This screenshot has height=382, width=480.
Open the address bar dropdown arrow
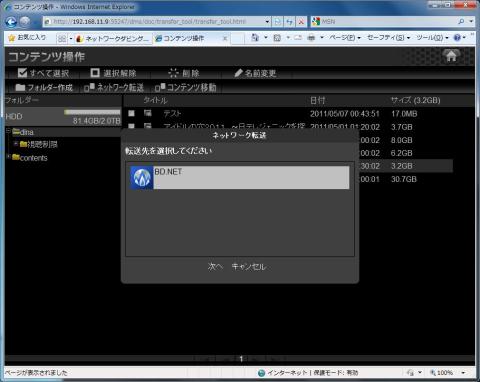click(x=267, y=22)
